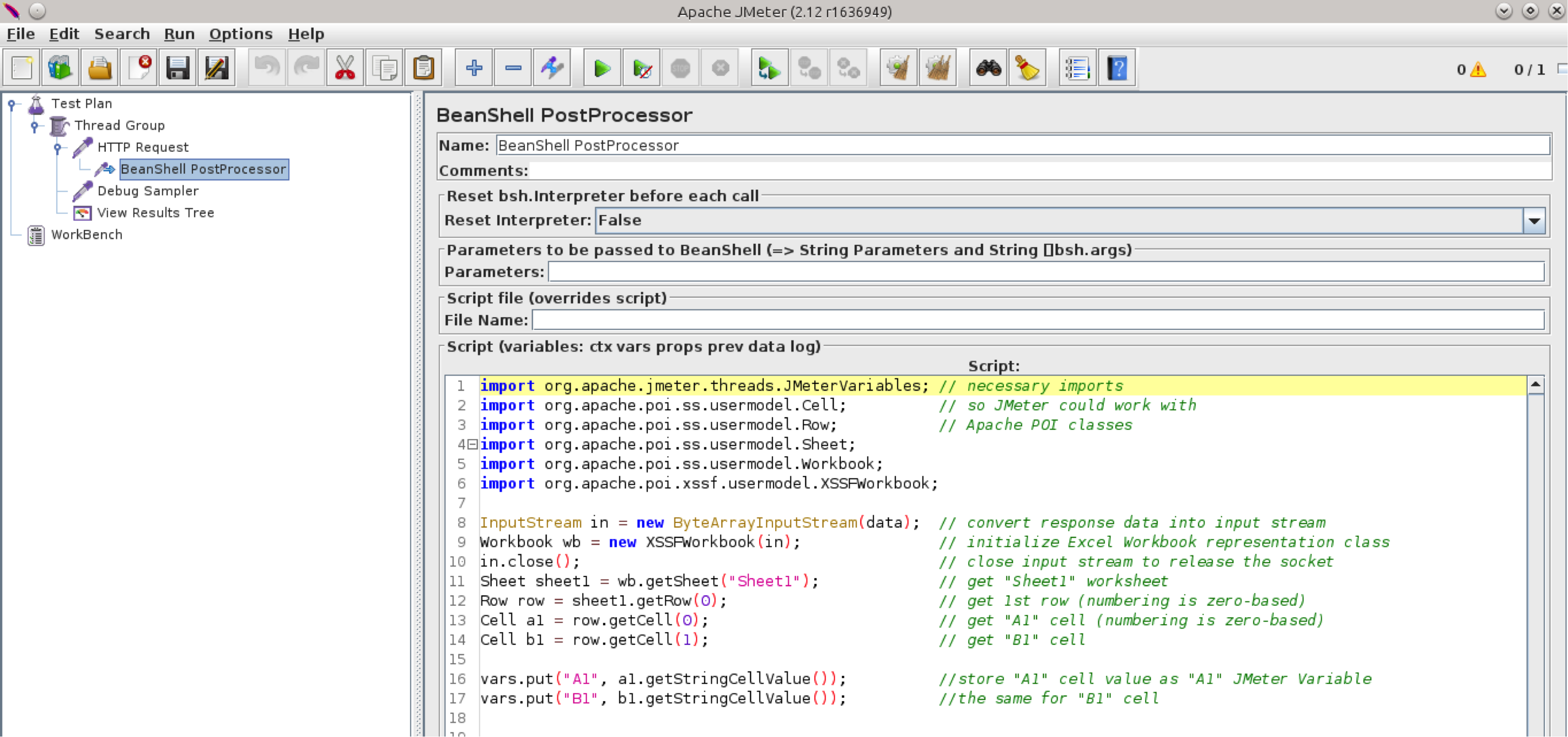Open the Run menu
The width and height of the screenshot is (1568, 737).
[179, 34]
